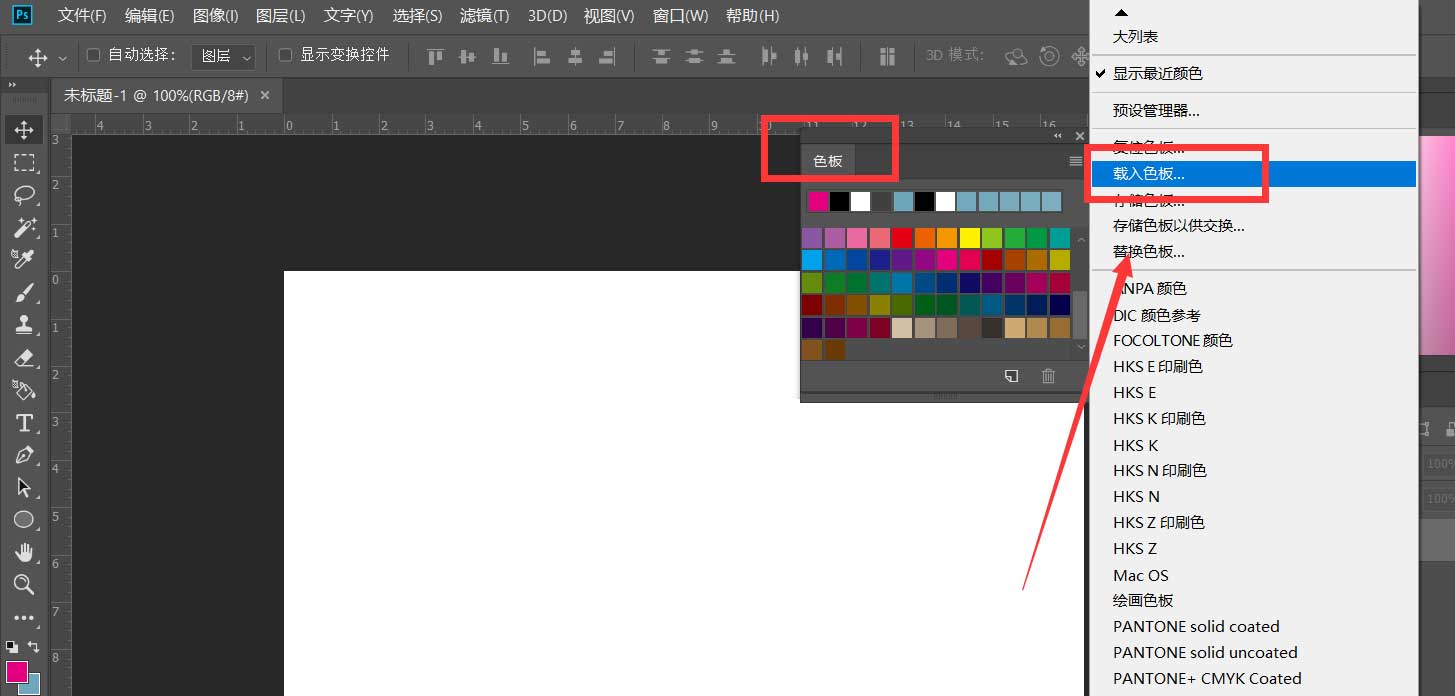This screenshot has height=696, width=1455.
Task: Swap foreground and background colors
Action: [x=34, y=646]
